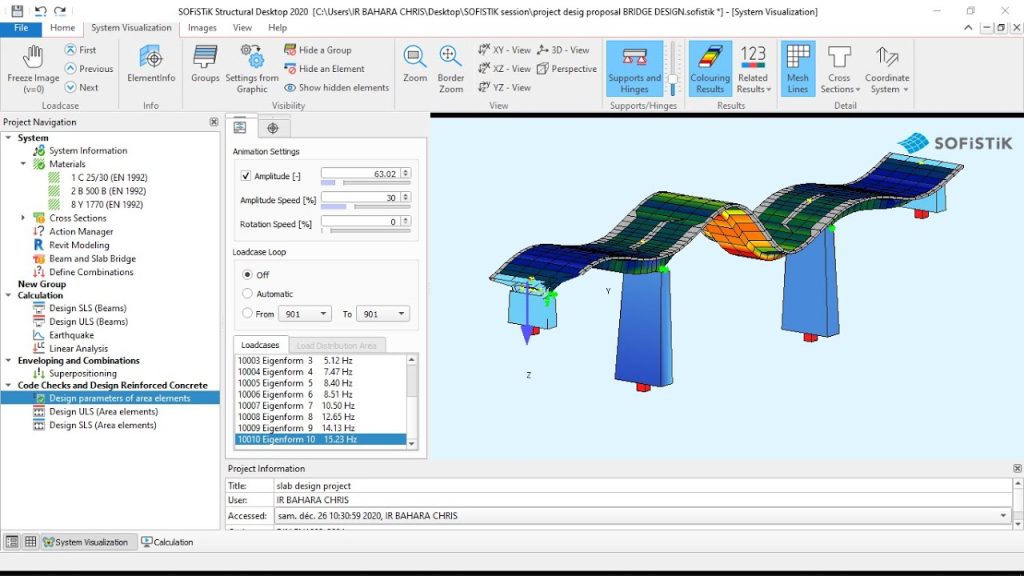This screenshot has height=576, width=1024.
Task: Open the animation settings panel tab icon
Action: coord(240,127)
